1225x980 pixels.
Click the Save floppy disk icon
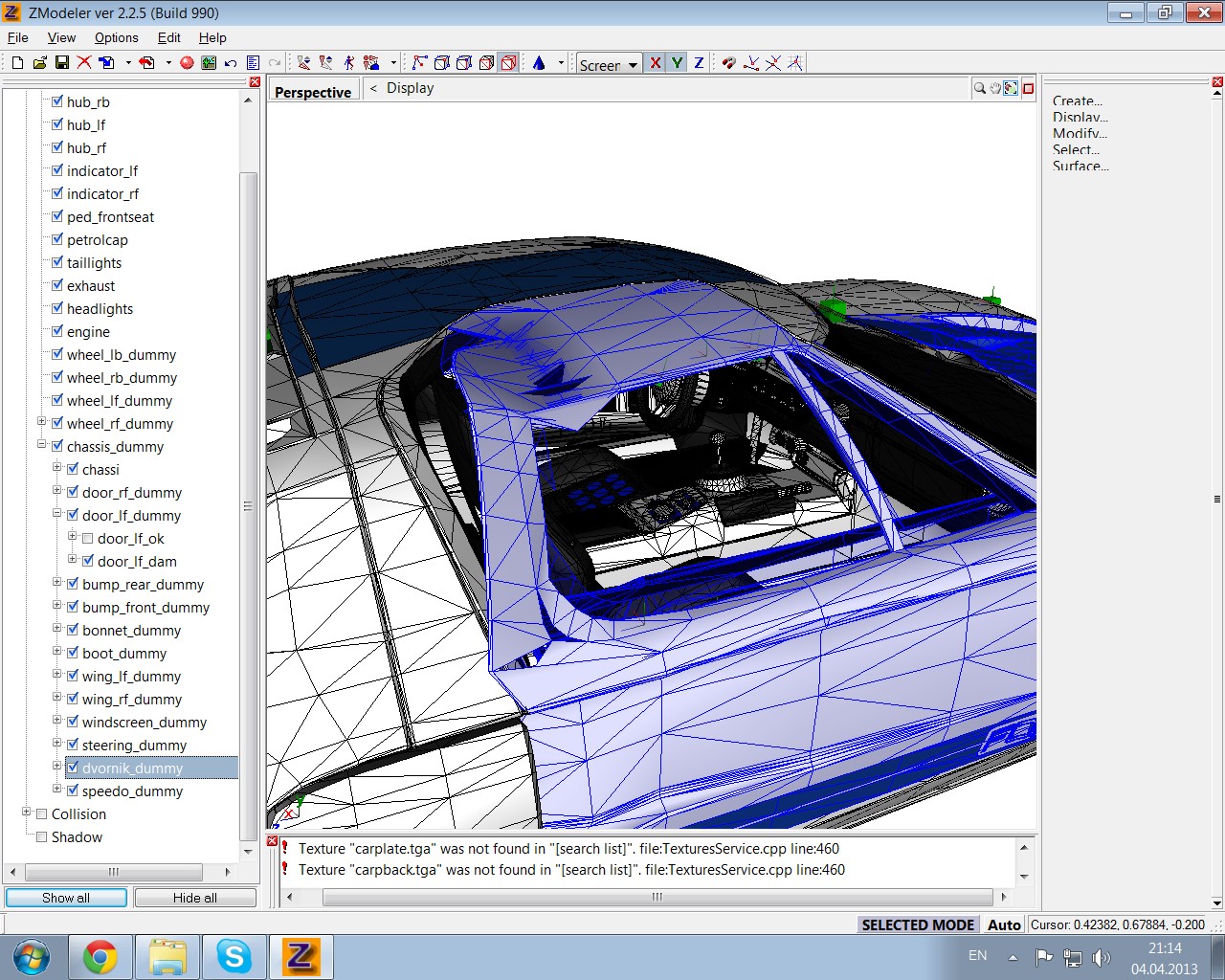62,63
